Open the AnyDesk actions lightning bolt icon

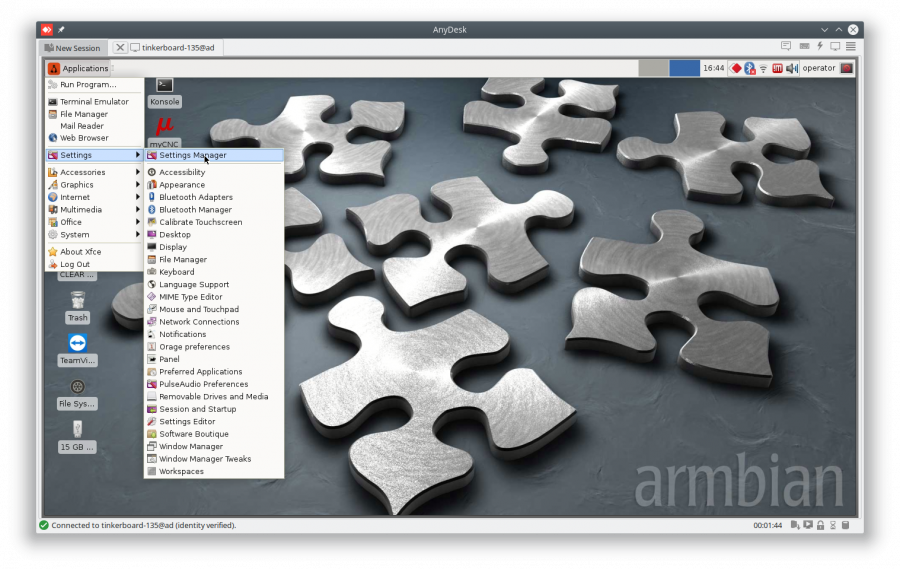(x=820, y=47)
